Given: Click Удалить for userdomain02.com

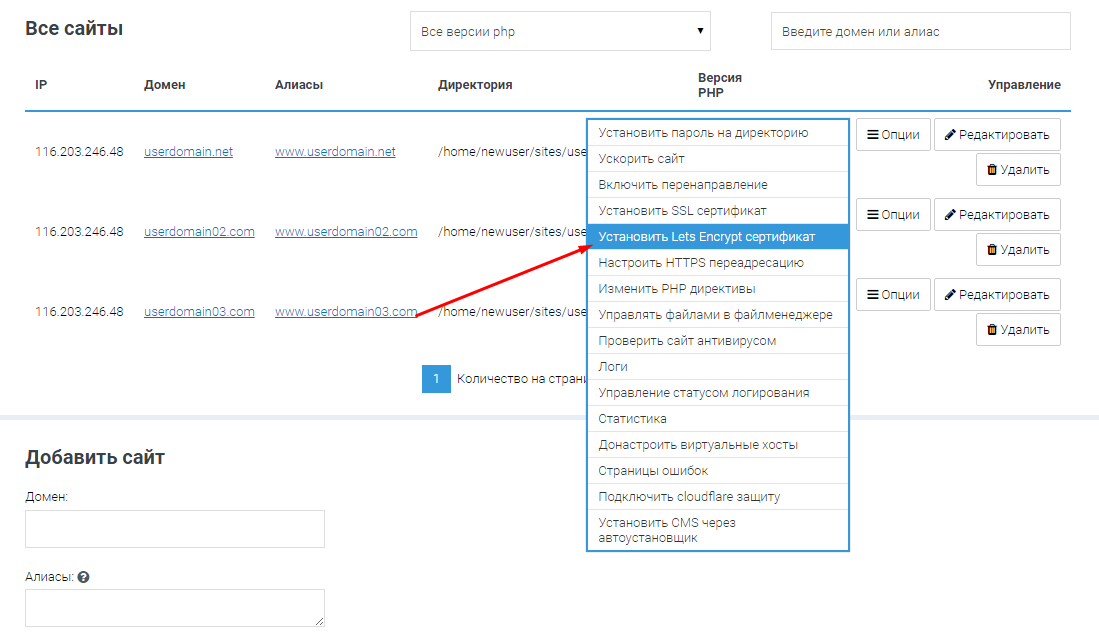Looking at the screenshot, I should [1018, 249].
